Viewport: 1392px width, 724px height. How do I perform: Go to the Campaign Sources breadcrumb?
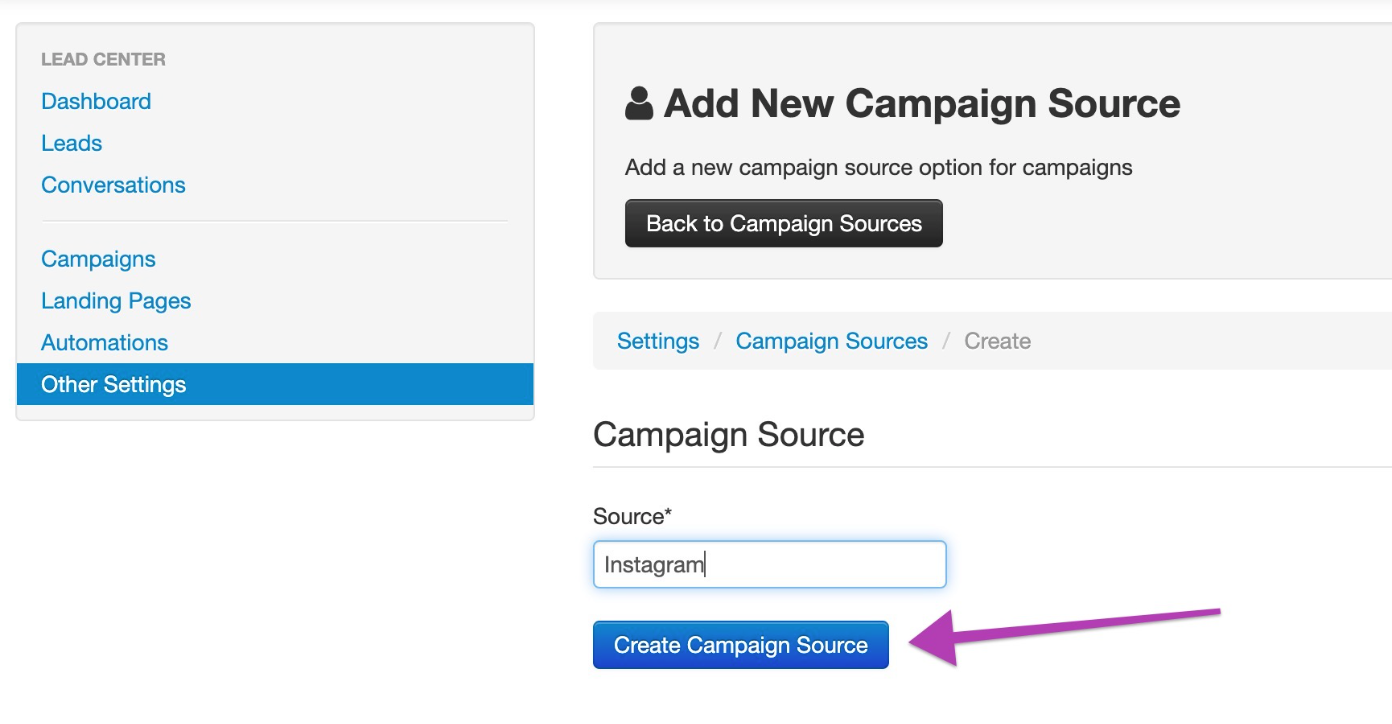point(832,341)
